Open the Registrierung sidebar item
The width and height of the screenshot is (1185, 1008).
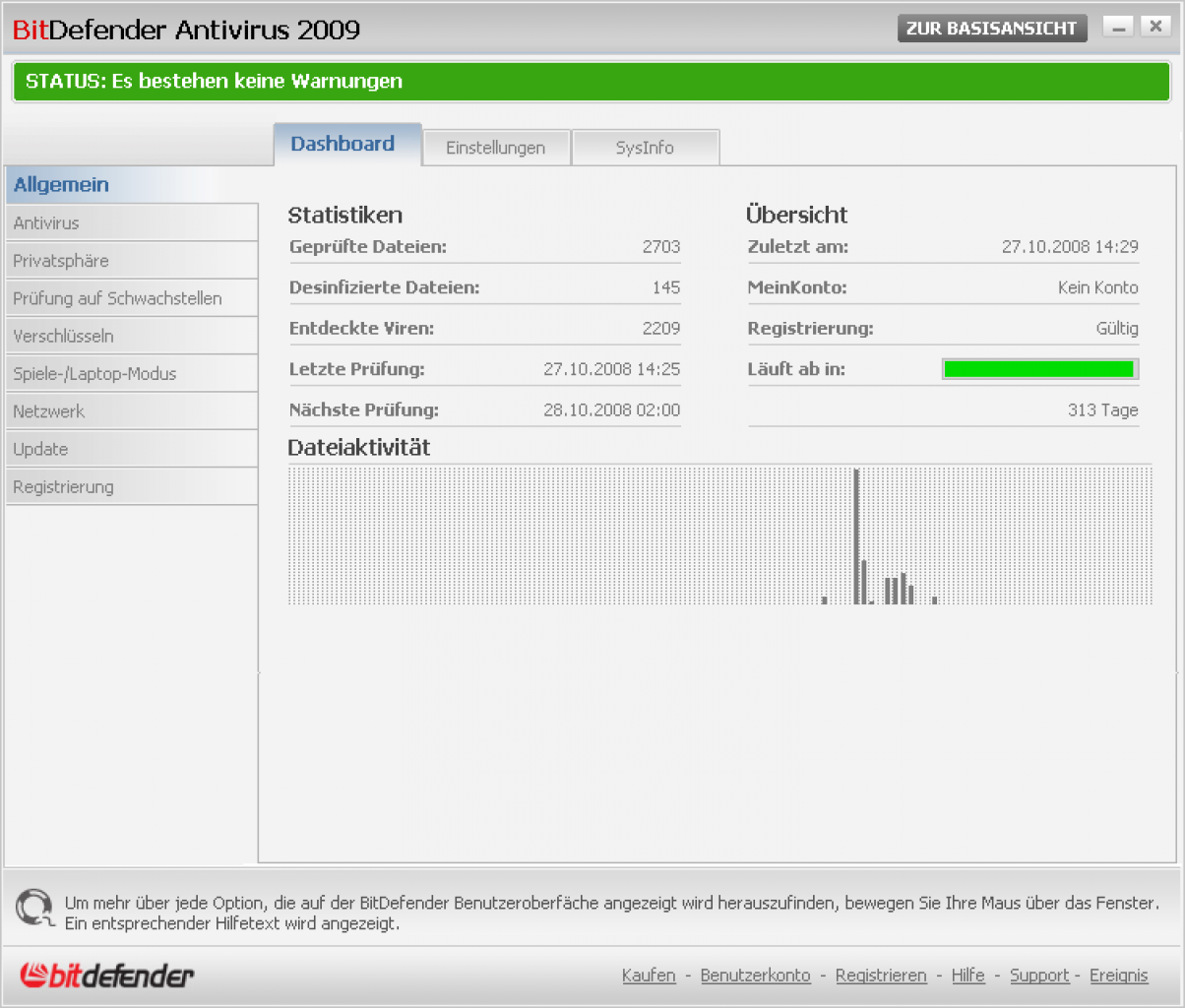tap(131, 487)
